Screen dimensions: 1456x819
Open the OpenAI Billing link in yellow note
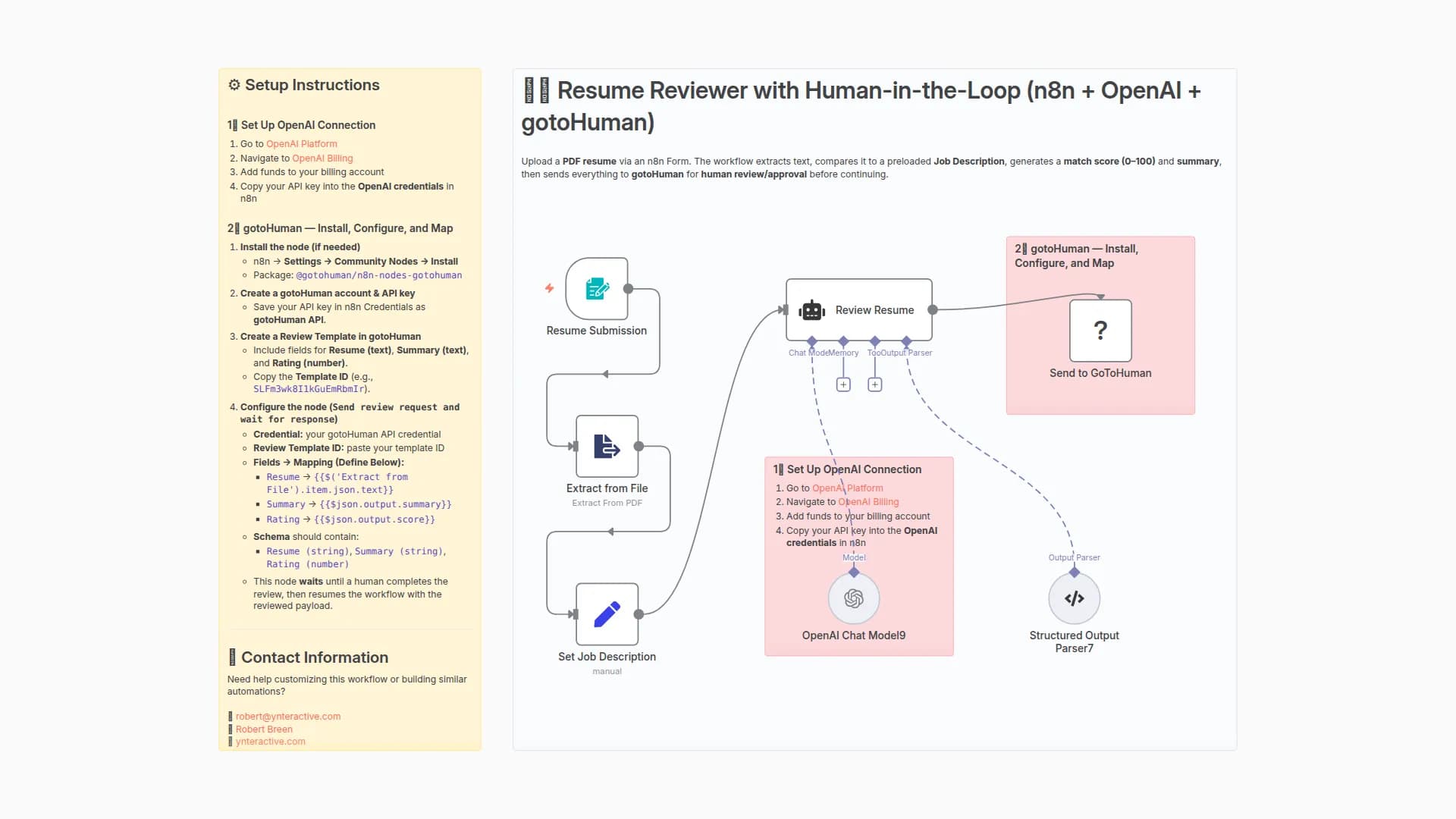322,158
